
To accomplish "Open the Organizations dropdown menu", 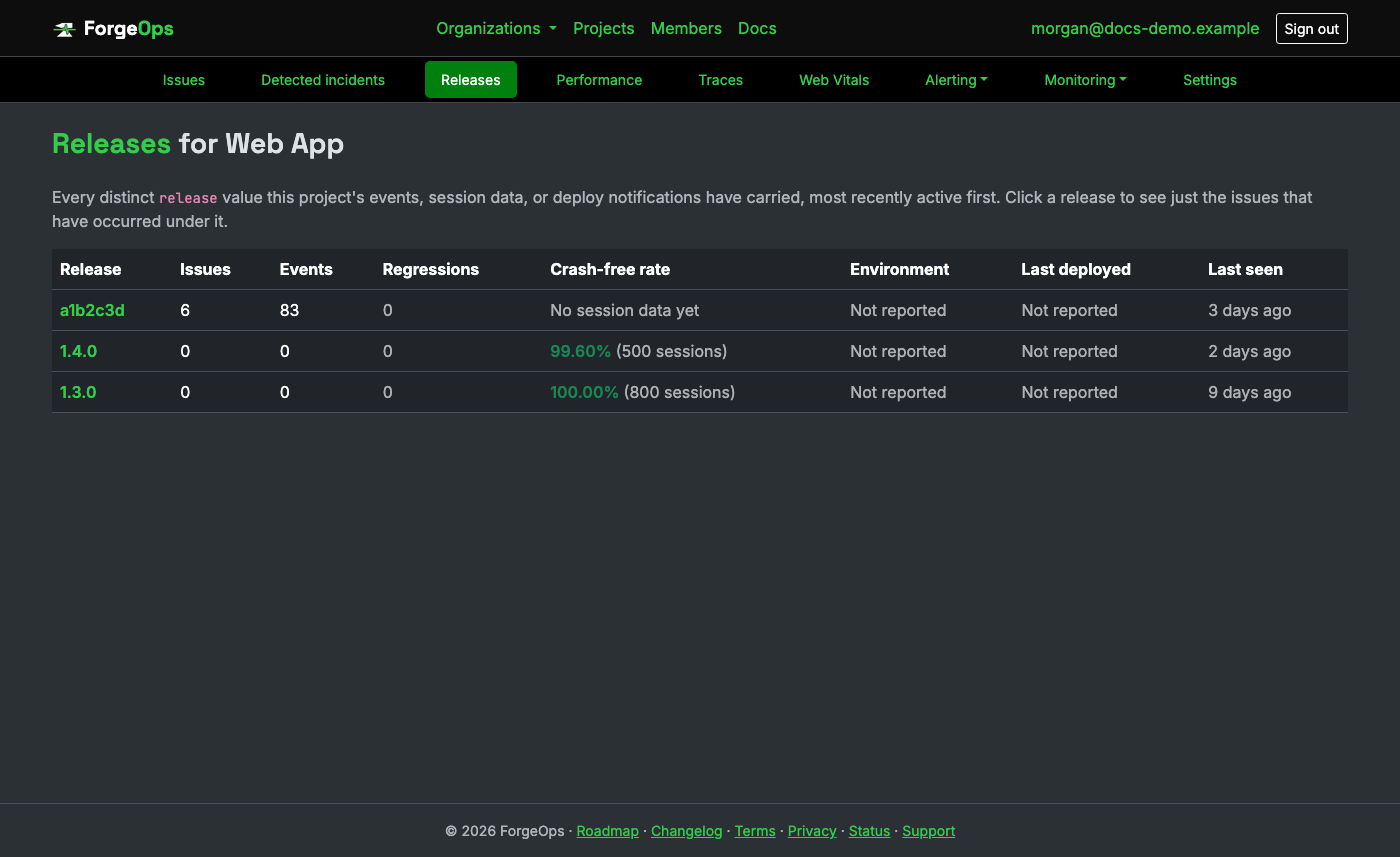I will click(496, 28).
